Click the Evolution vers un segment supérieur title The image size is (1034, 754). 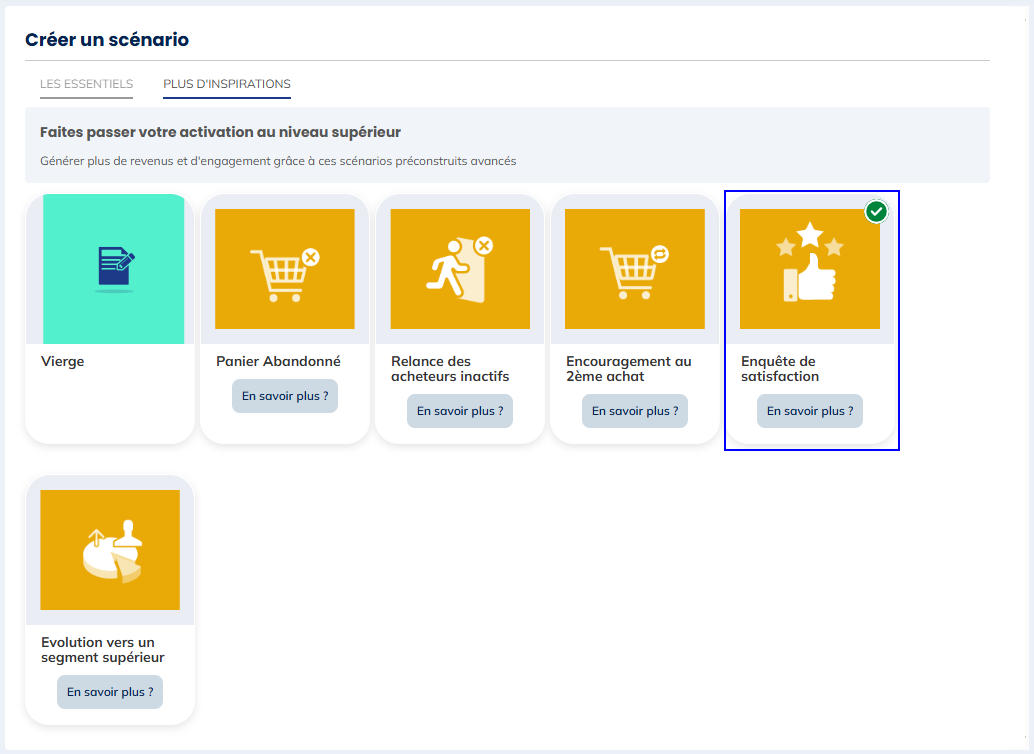click(x=103, y=650)
